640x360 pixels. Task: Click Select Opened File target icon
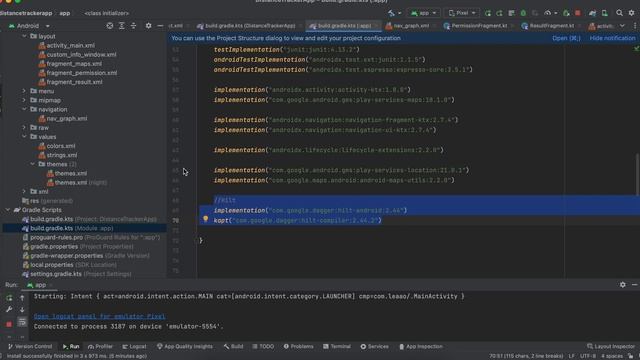coord(110,26)
